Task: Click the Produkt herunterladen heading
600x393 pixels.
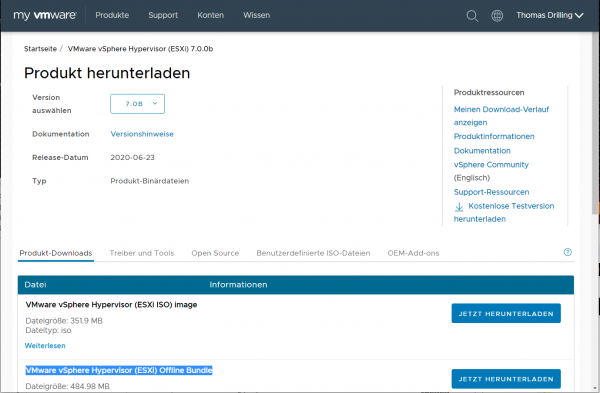Action: (107, 73)
